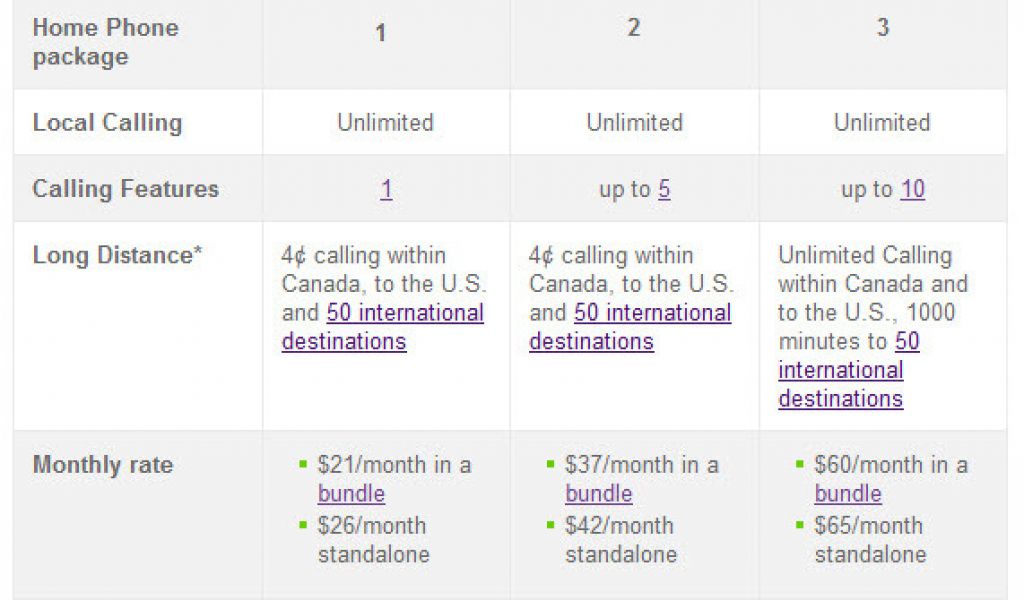Click the 'Long Distance*' row label
The width and height of the screenshot is (1024, 600).
tap(117, 256)
